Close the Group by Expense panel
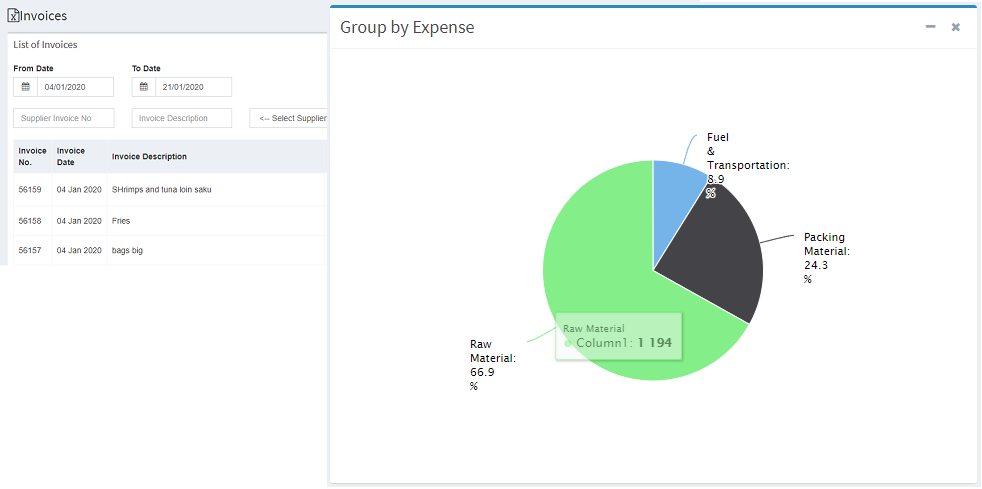982x489 pixels. [955, 27]
